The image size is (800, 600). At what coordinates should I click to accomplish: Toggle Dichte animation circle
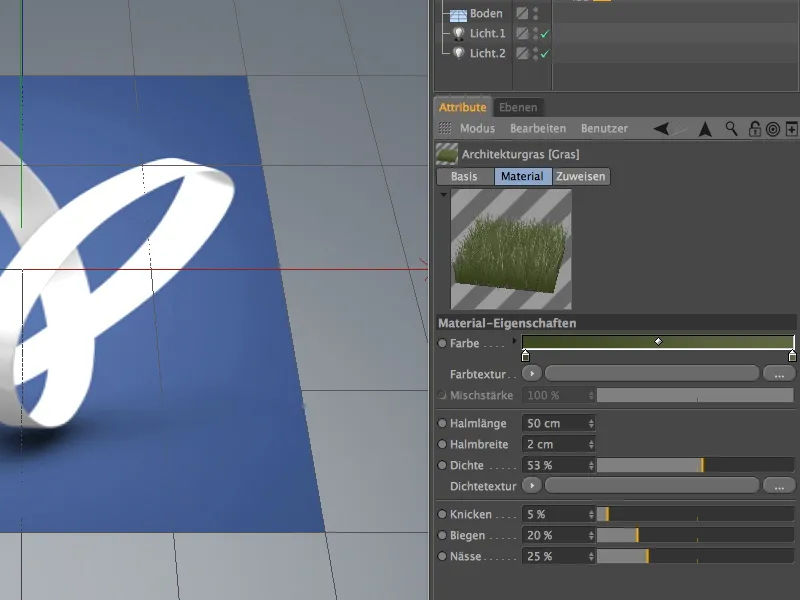tap(442, 465)
